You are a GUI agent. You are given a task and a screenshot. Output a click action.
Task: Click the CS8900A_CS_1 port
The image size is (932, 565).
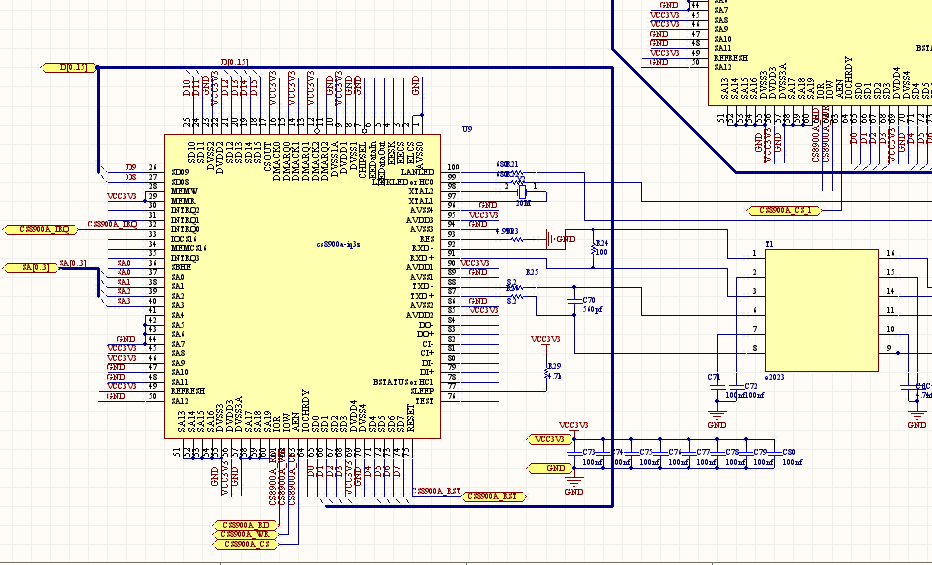point(784,210)
